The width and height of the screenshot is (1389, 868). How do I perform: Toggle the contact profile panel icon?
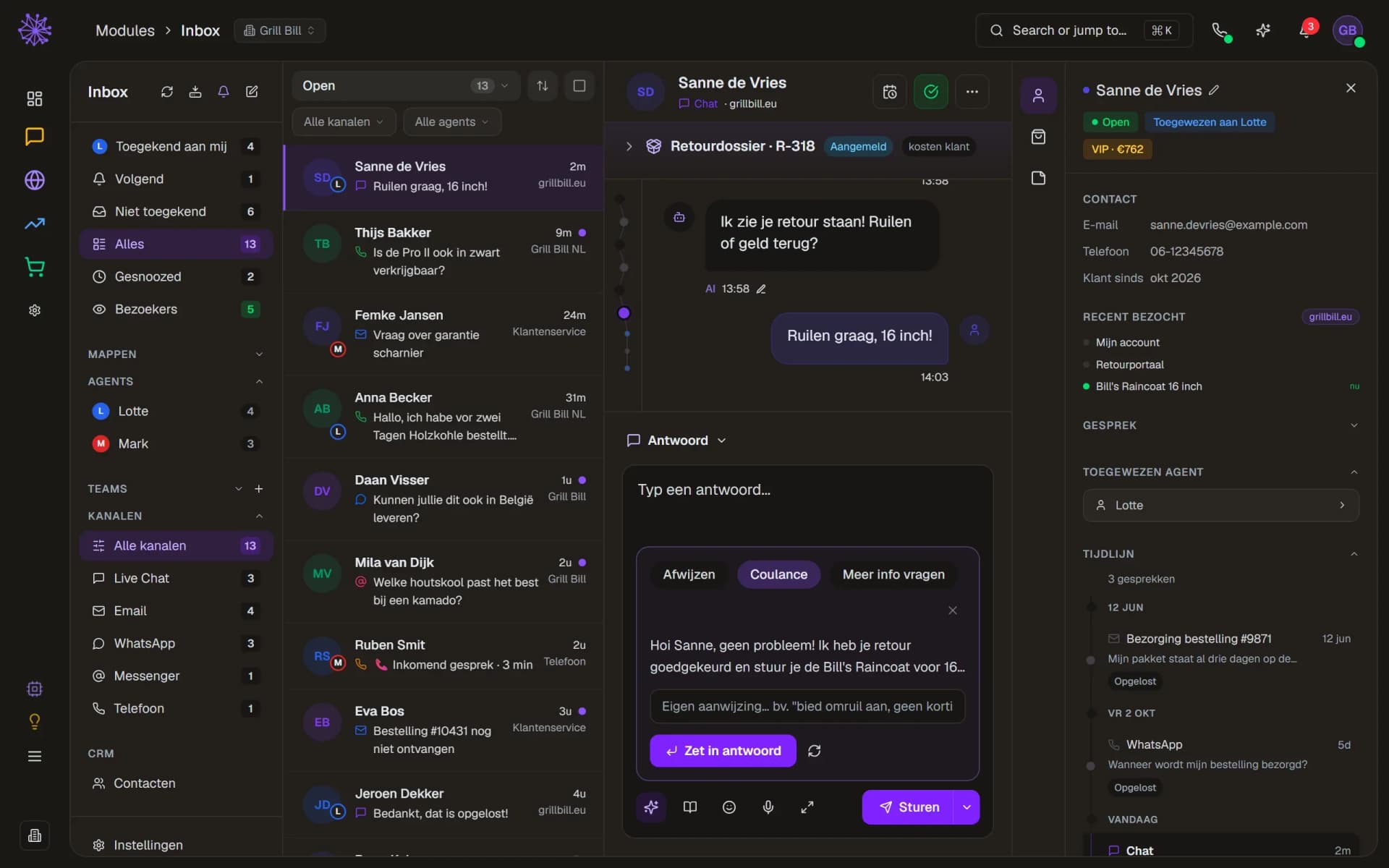(1038, 95)
